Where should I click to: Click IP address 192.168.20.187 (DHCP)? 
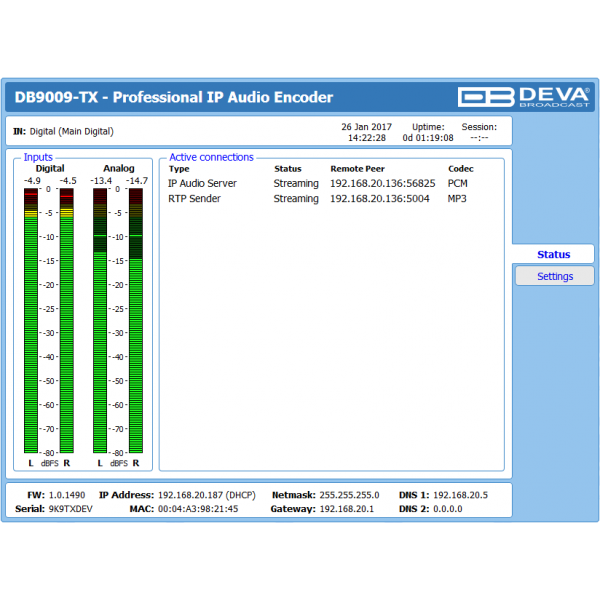pyautogui.click(x=207, y=495)
